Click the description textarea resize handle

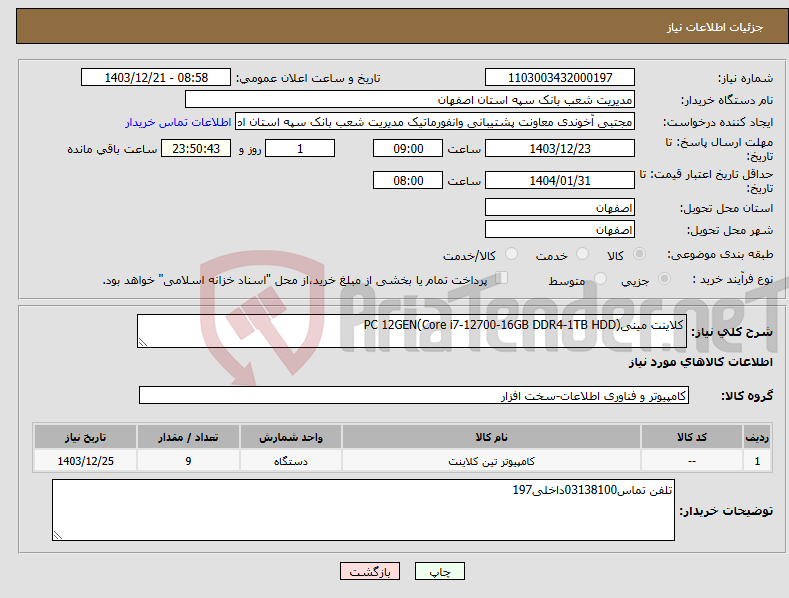click(143, 342)
